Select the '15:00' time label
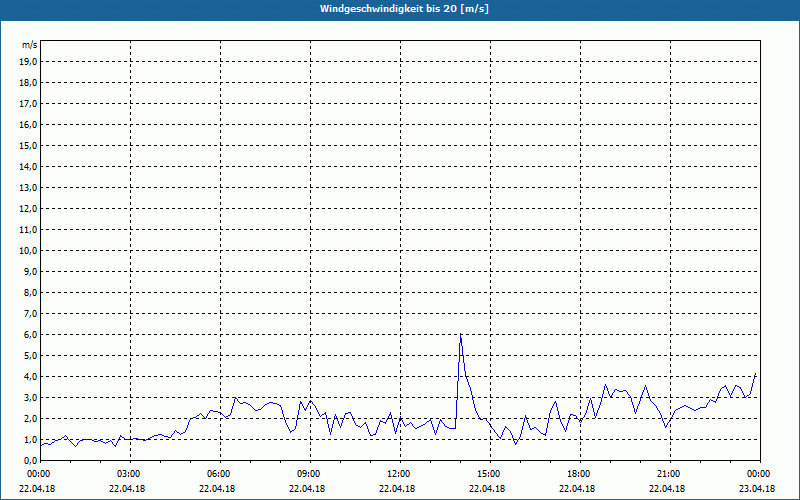The image size is (800, 500). [489, 474]
